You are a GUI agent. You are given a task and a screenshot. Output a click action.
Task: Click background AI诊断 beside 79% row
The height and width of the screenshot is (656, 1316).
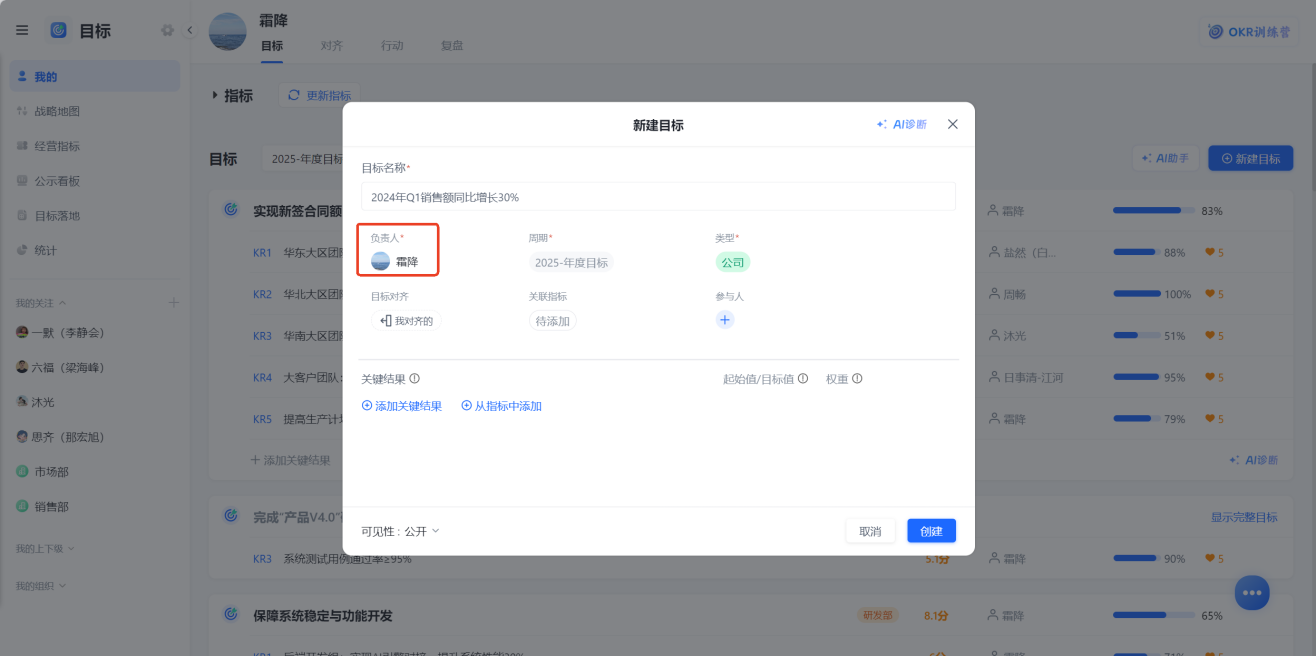click(1254, 460)
